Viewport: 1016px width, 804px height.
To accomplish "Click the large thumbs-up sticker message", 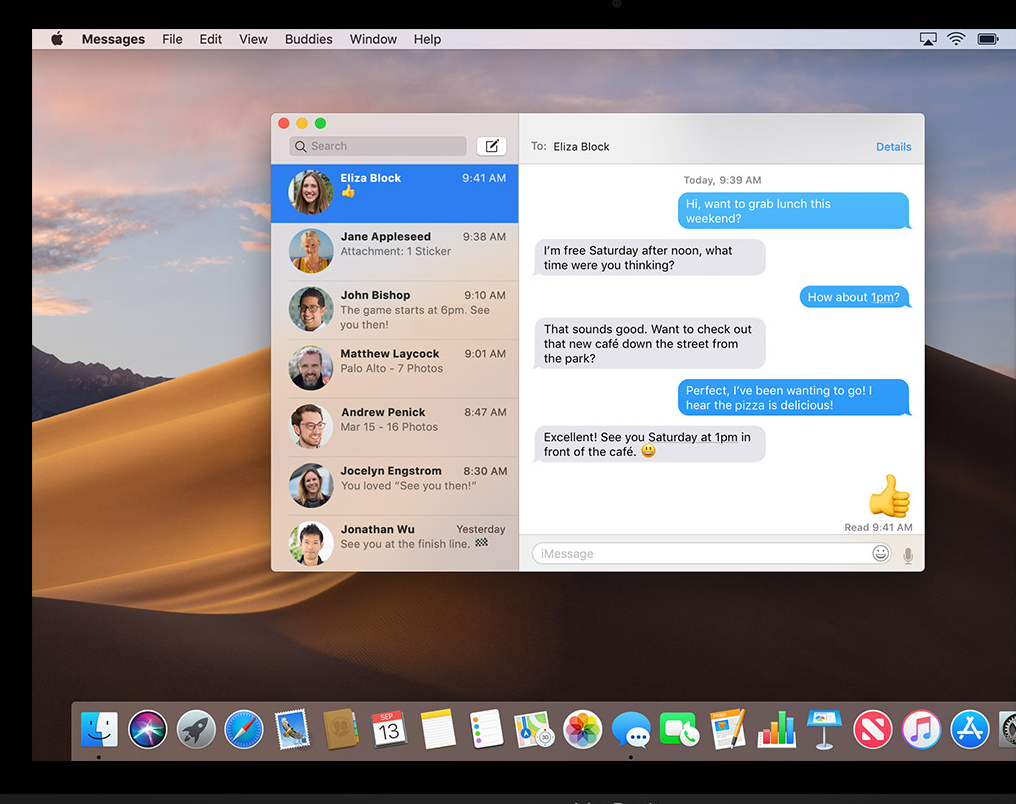I will (890, 496).
